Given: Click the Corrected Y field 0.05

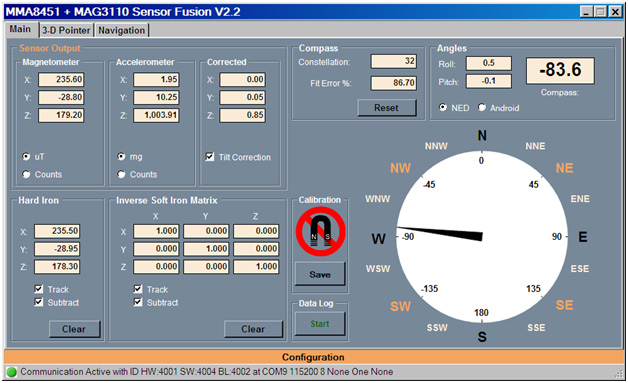Looking at the screenshot, I should 243,97.
